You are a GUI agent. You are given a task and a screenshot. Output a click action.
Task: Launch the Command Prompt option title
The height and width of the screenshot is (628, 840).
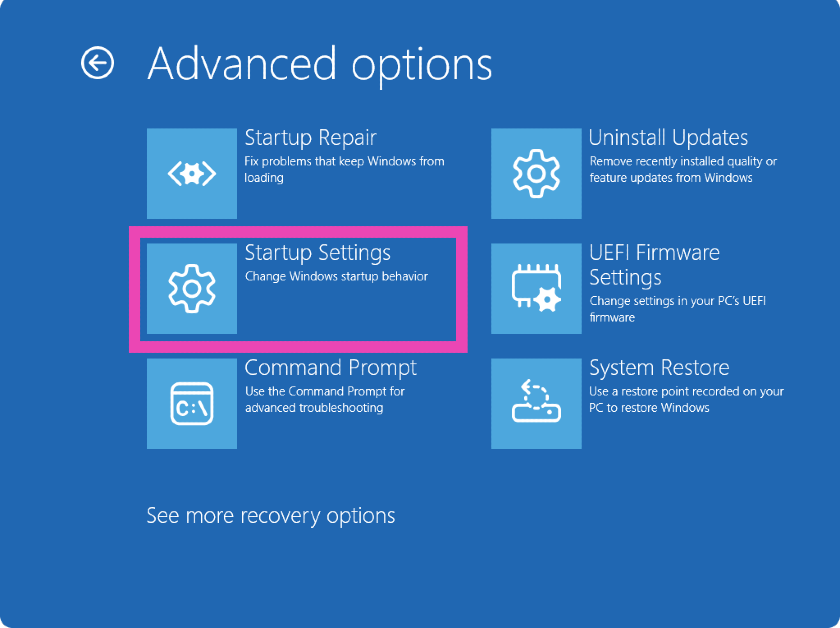pyautogui.click(x=330, y=368)
